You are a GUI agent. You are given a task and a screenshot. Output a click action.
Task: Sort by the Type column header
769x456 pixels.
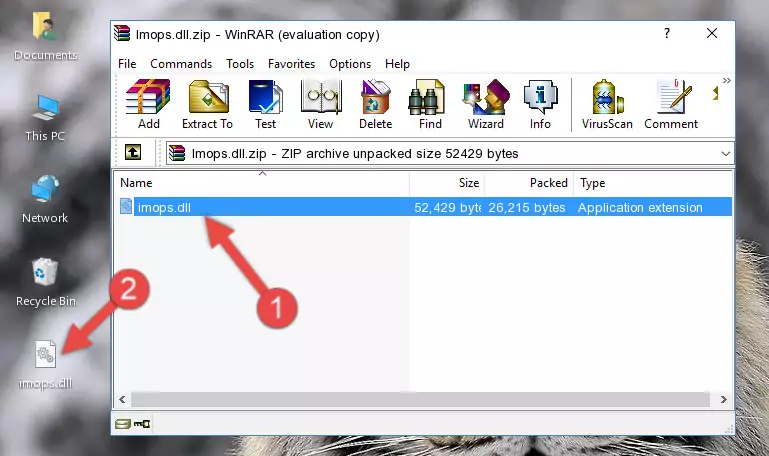(x=653, y=183)
